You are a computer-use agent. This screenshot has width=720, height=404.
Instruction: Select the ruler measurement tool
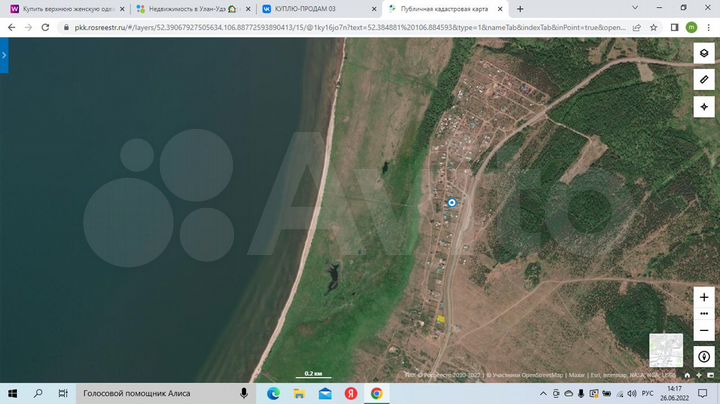pos(704,79)
